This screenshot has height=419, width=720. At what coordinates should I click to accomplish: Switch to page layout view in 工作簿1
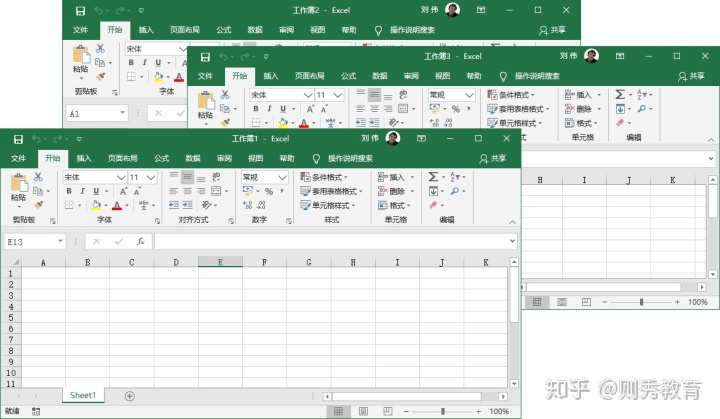pyautogui.click(x=363, y=411)
